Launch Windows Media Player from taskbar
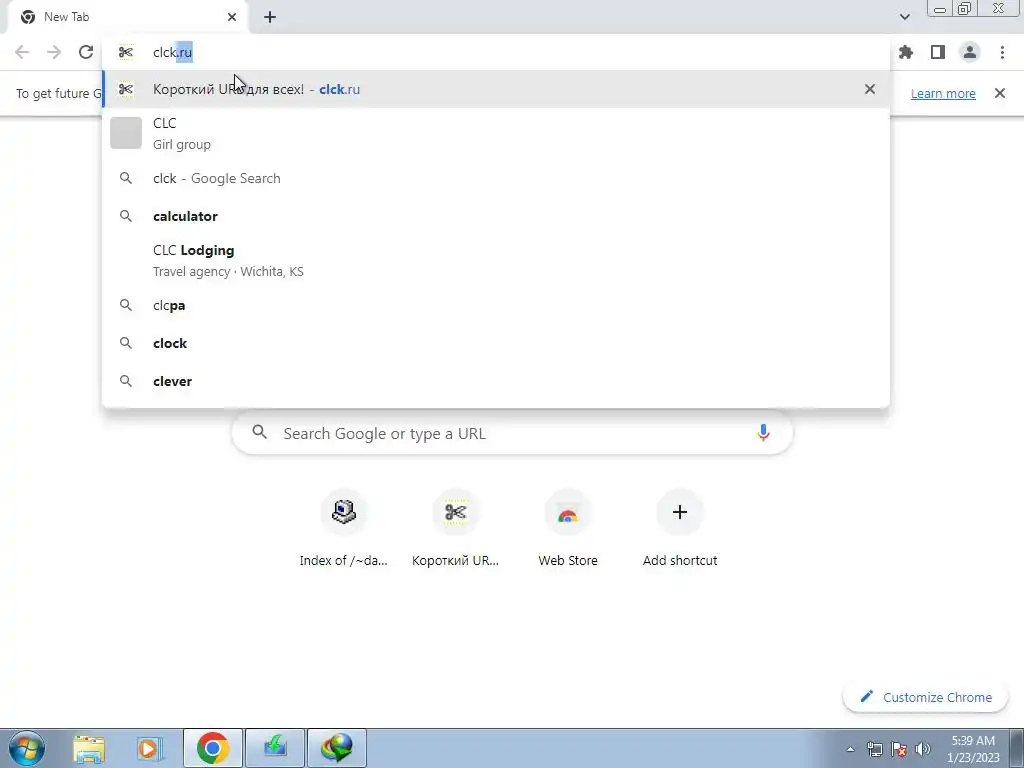Screen dimensions: 1024x768 click(150, 748)
